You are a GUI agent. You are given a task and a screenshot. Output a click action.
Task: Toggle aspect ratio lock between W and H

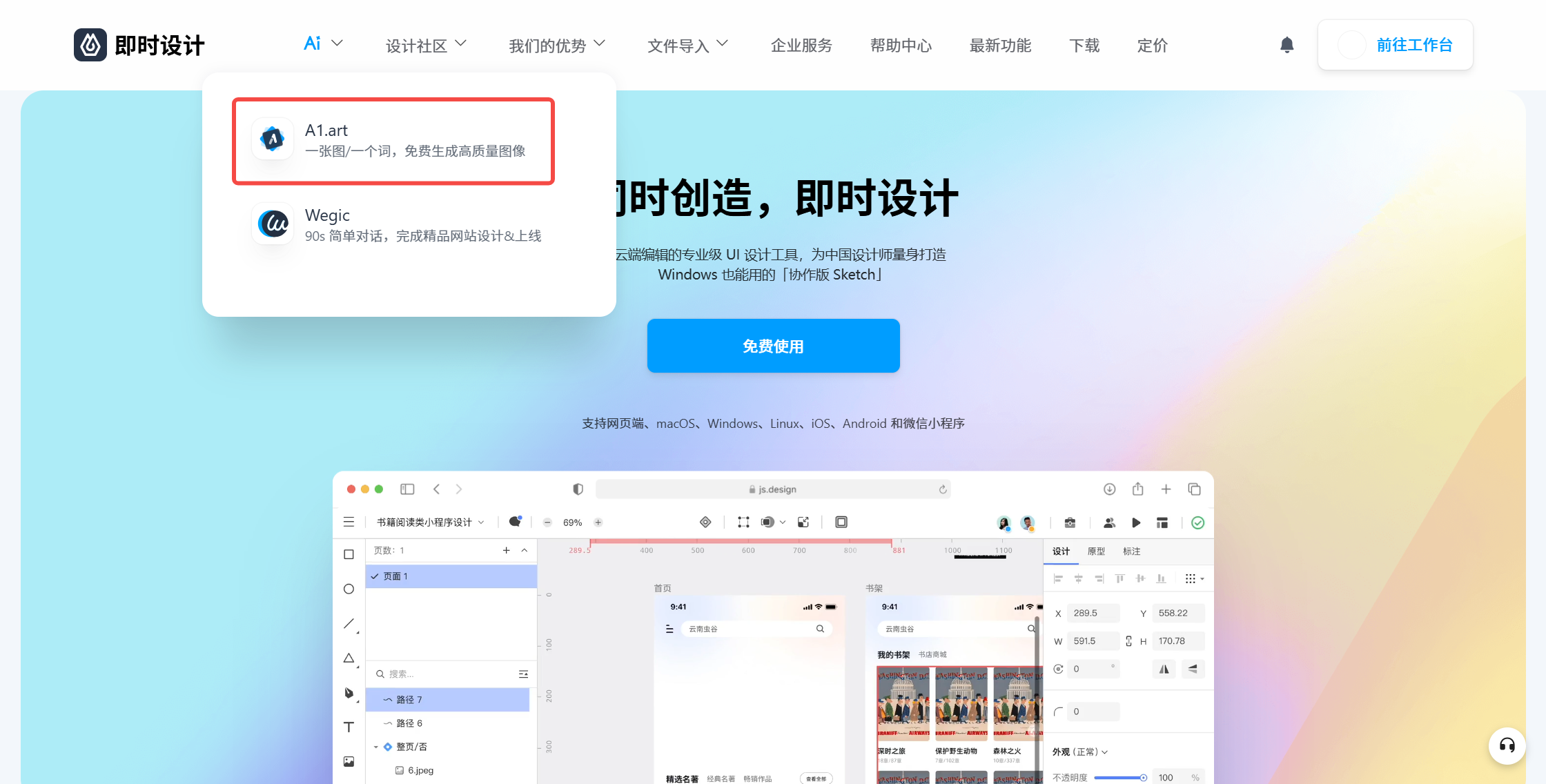tap(1128, 641)
